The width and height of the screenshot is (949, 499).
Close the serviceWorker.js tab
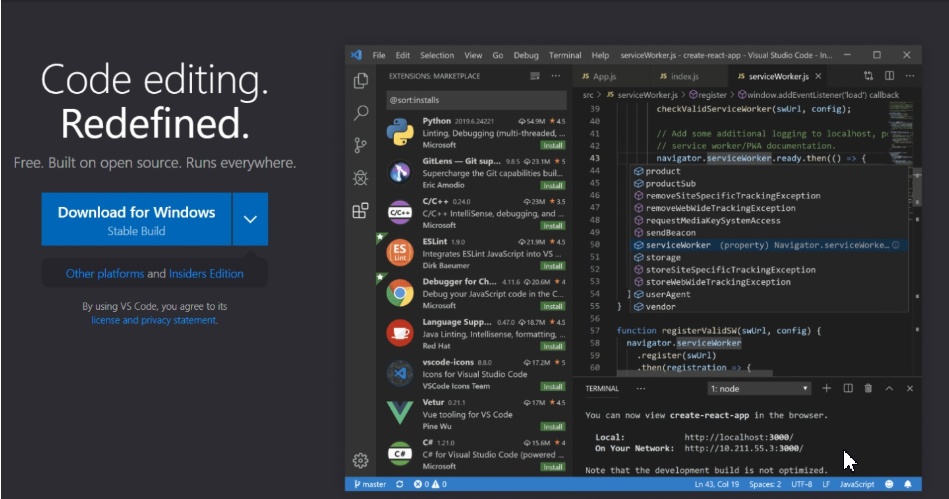[818, 76]
